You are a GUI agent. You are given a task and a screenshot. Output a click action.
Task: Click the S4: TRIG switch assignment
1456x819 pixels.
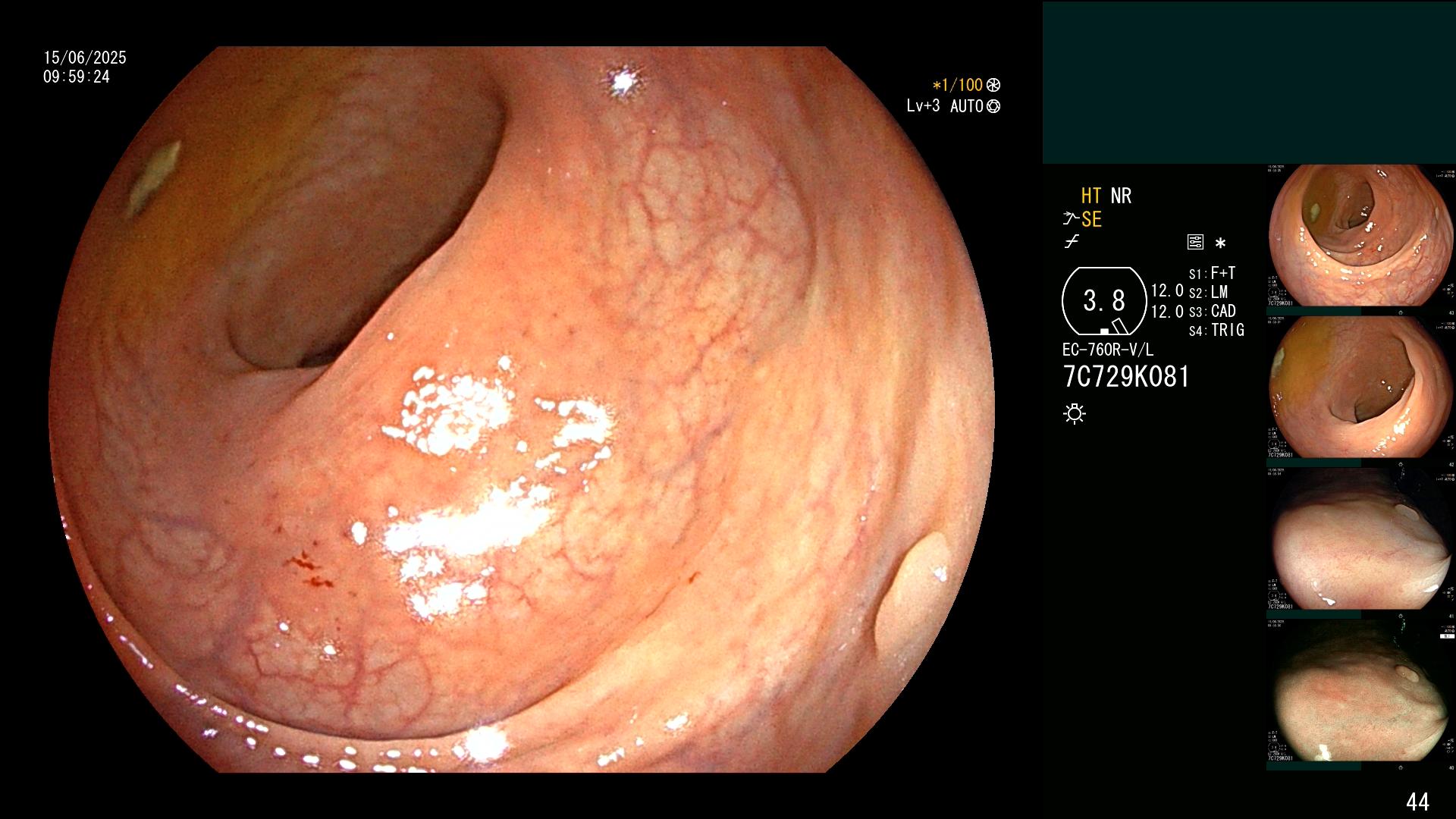click(1216, 330)
